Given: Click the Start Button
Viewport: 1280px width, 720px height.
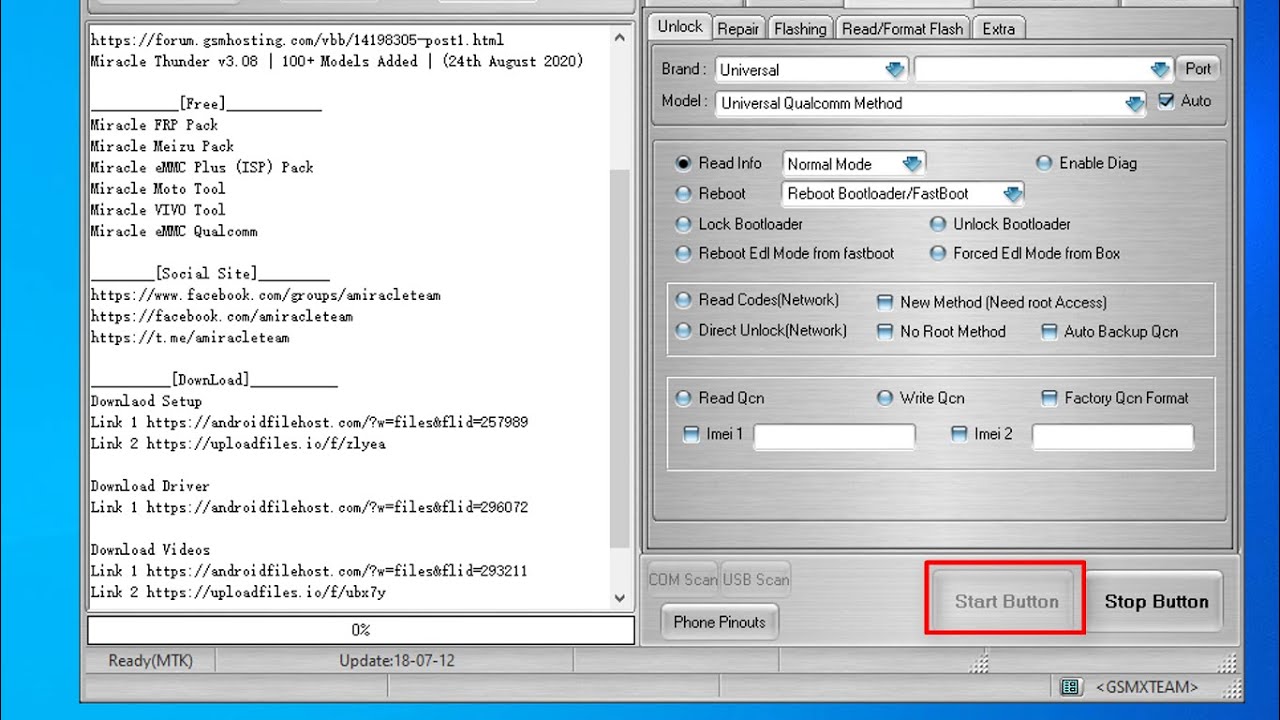Looking at the screenshot, I should [1006, 601].
